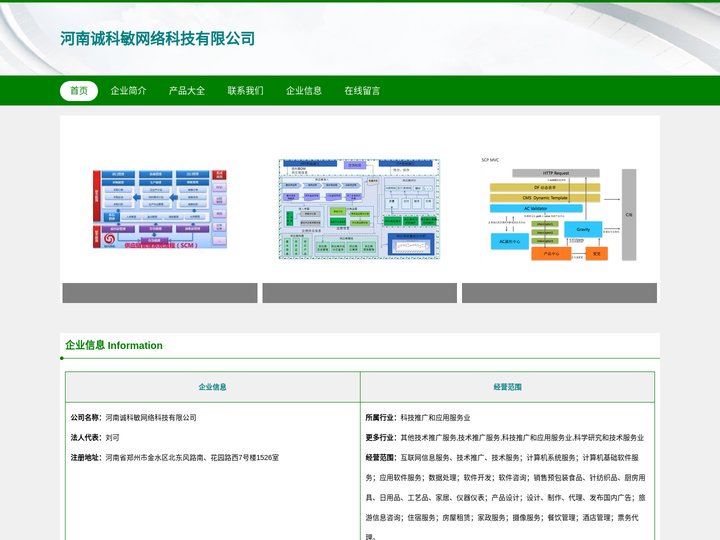The image size is (720, 540).
Task: Click the 企业信息 table column header
Action: coord(213,387)
